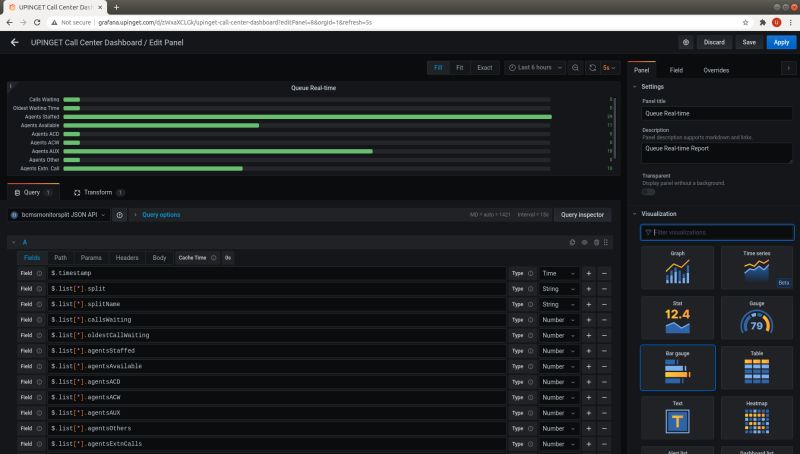Select the Fill display mode
Screen dimensions: 800x454
pyautogui.click(x=438, y=67)
